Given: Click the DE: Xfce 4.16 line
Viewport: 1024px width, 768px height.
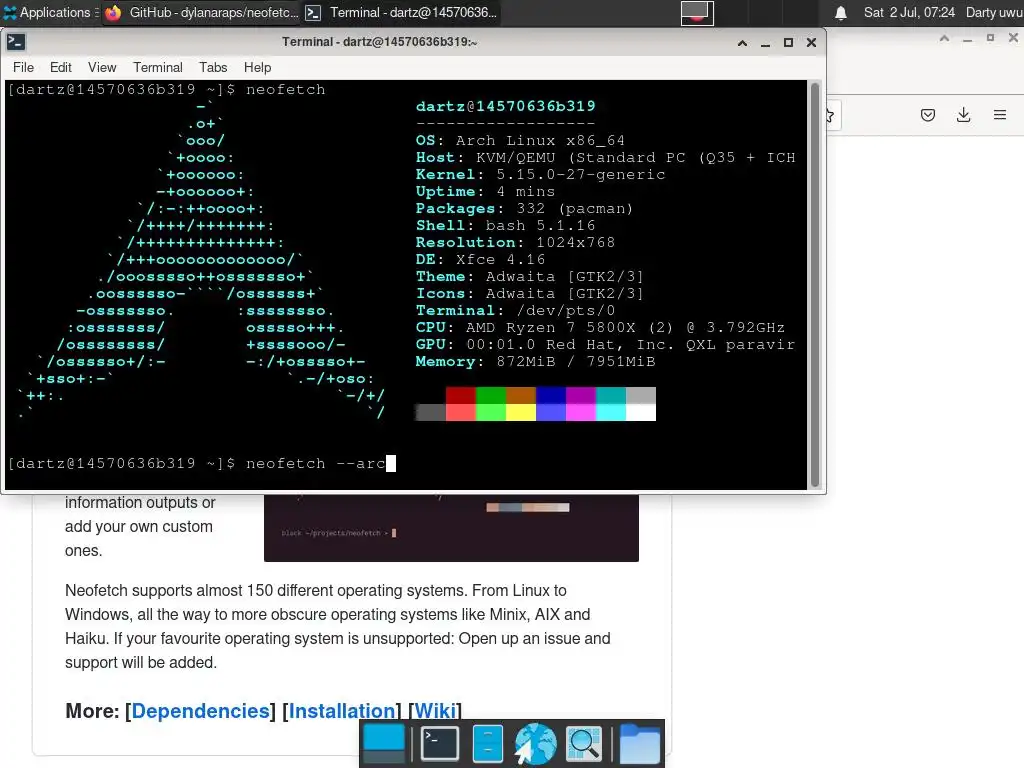Looking at the screenshot, I should tap(480, 259).
